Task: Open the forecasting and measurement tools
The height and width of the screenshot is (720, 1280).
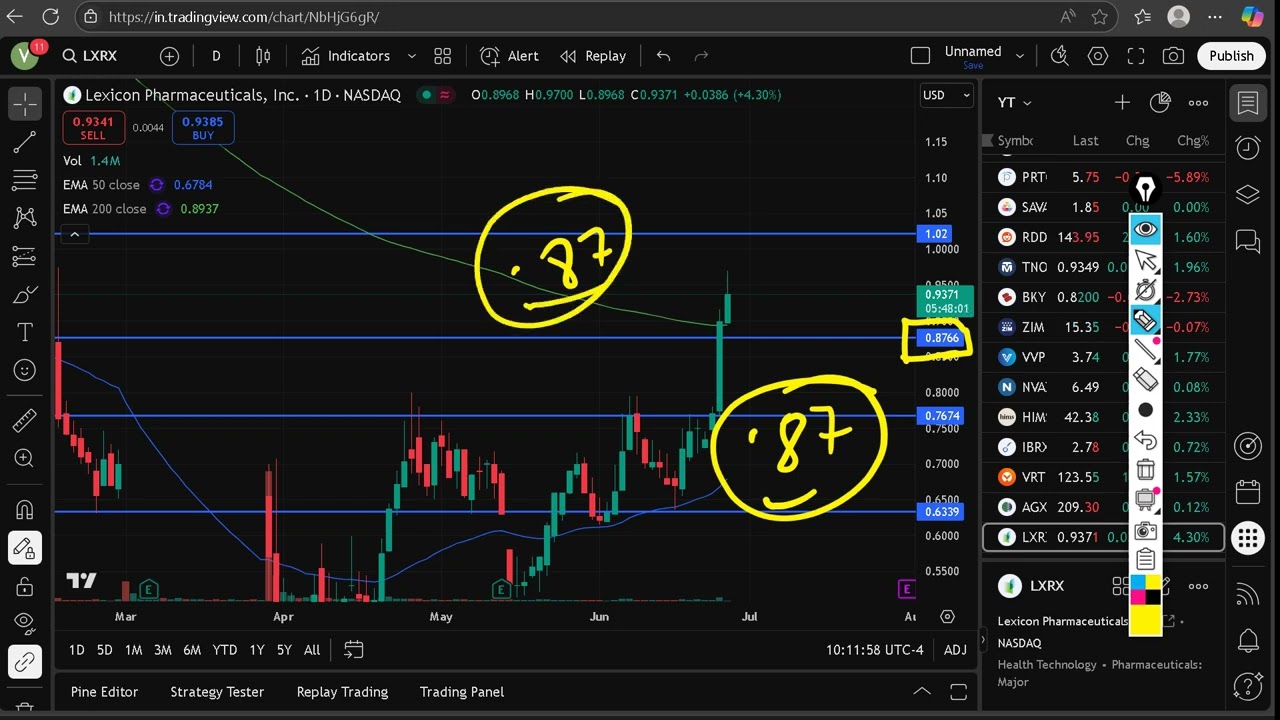Action: coord(25,257)
